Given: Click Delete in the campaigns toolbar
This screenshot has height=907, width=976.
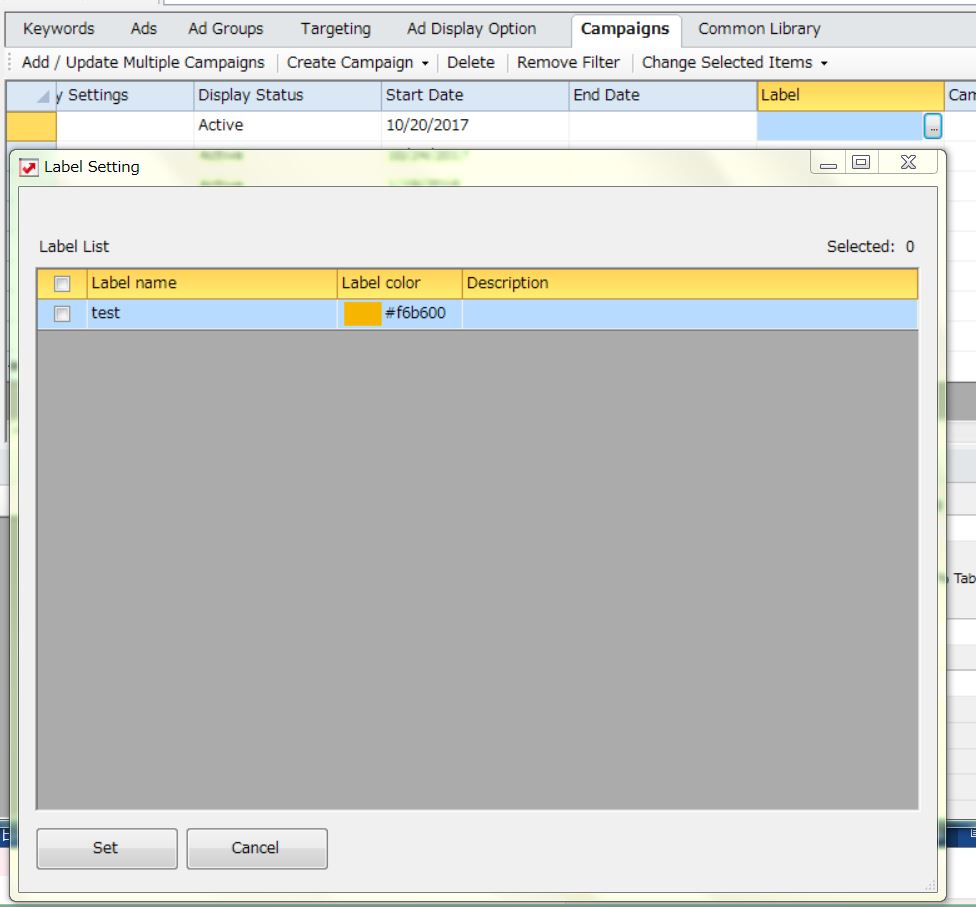Looking at the screenshot, I should point(471,62).
